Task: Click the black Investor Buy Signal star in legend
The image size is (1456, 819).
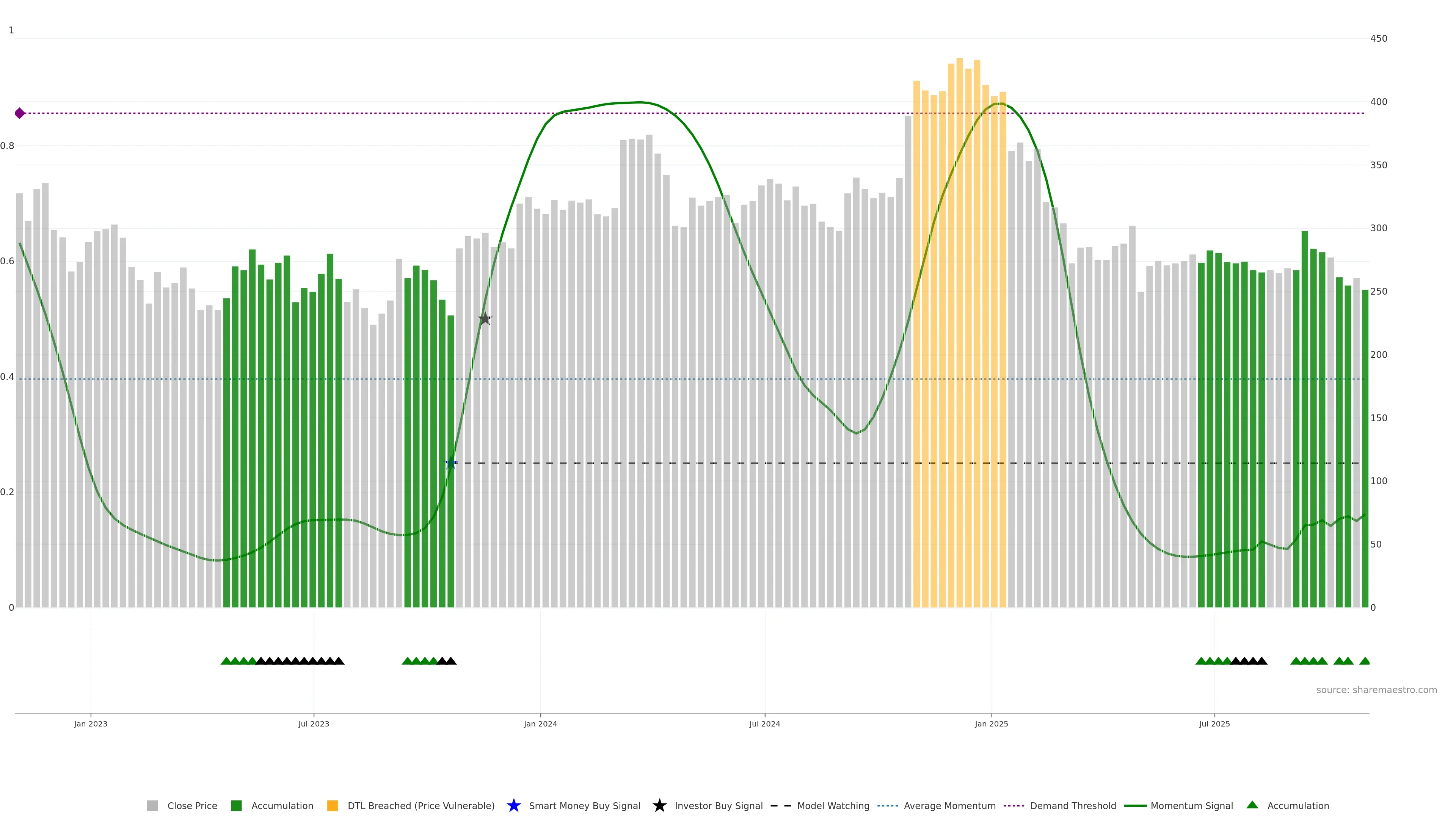Action: [x=659, y=805]
